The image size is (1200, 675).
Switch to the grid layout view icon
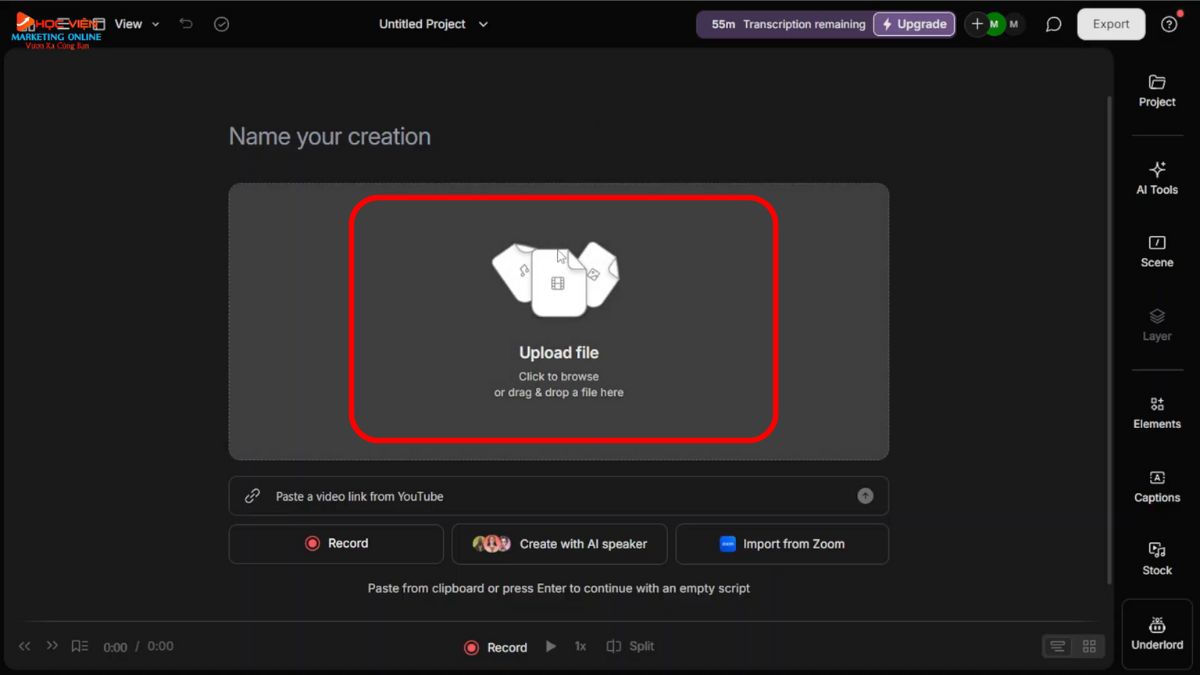[x=1089, y=647]
